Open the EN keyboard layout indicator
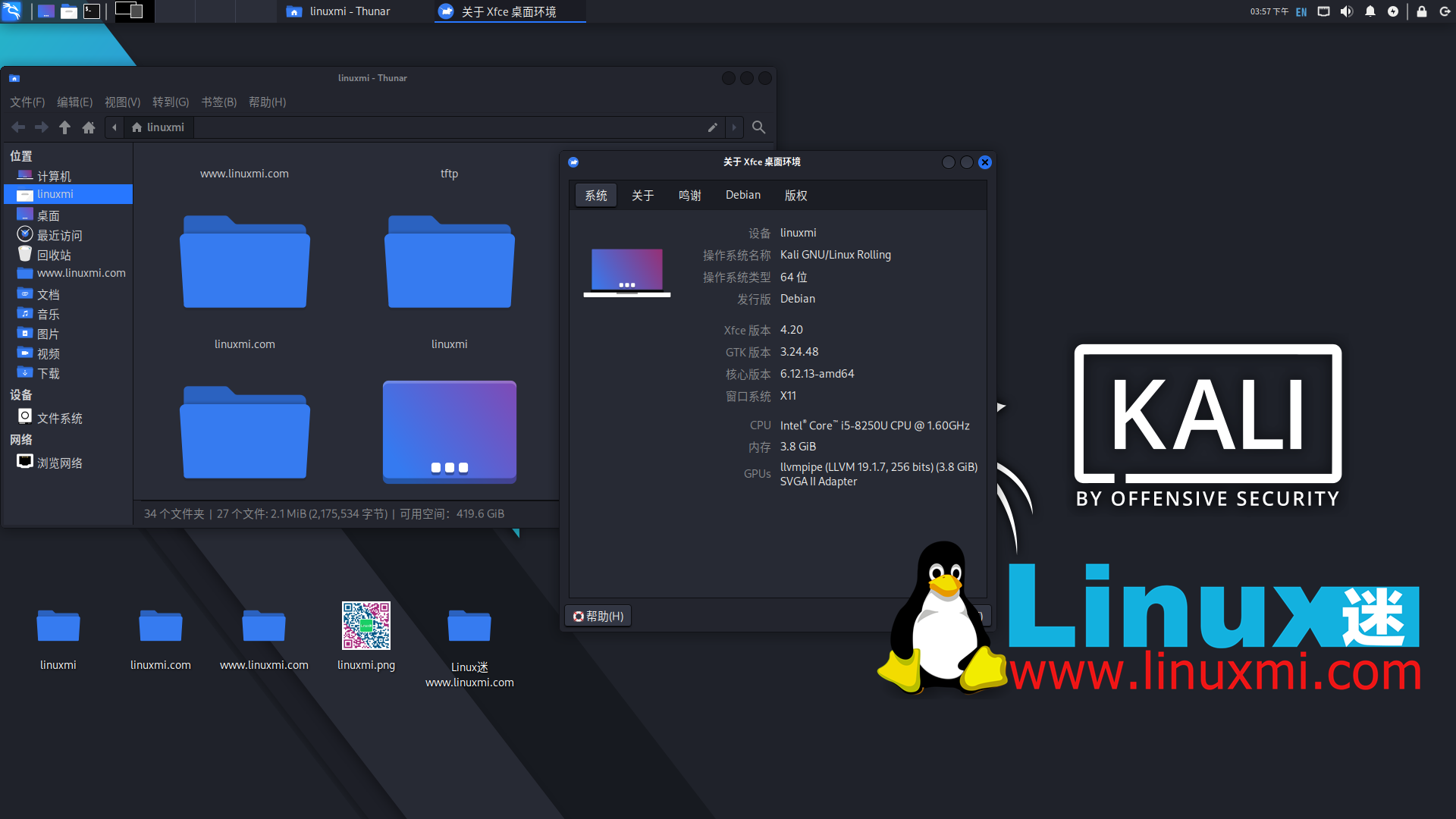This screenshot has height=819, width=1456. click(1301, 12)
